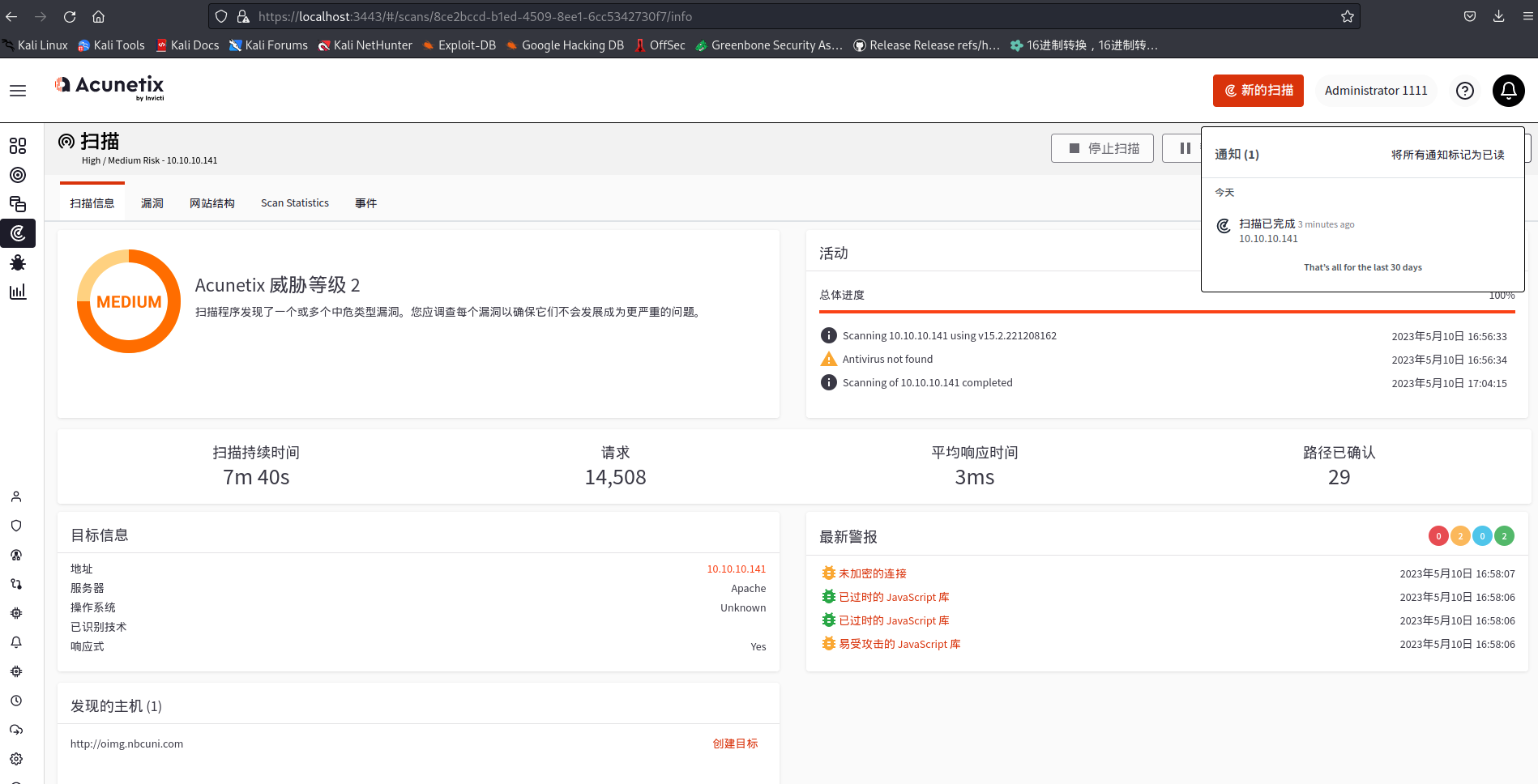Click the Scanning of 10.10.10.141 completed entry
The image size is (1538, 784).
pyautogui.click(x=927, y=382)
